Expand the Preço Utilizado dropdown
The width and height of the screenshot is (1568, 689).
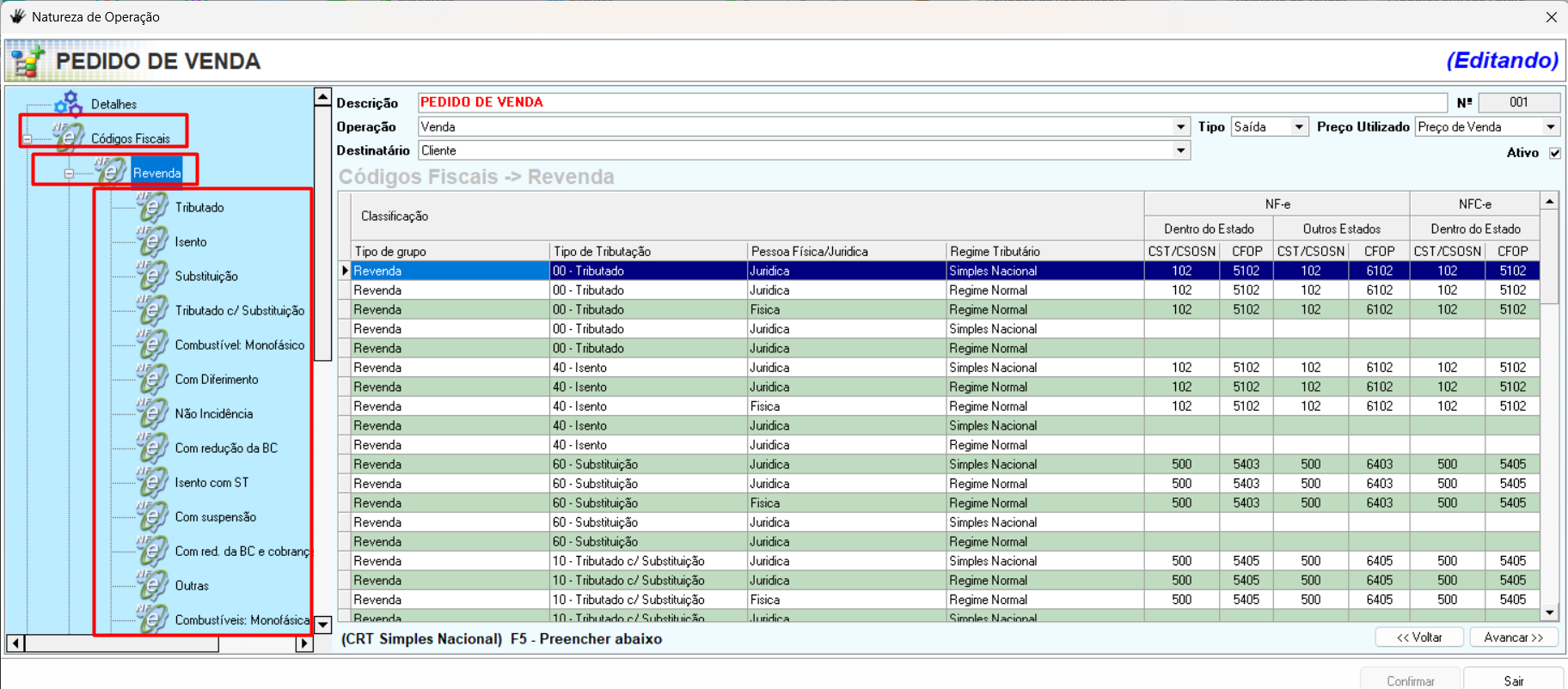pos(1550,126)
